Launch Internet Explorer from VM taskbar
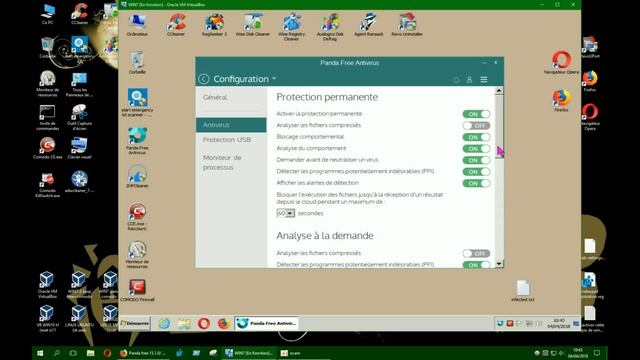 click(x=164, y=323)
